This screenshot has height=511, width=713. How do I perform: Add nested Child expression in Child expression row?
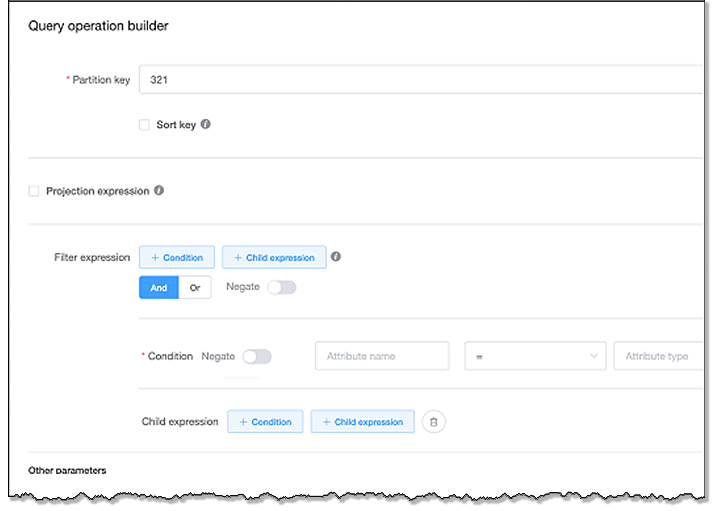[362, 422]
